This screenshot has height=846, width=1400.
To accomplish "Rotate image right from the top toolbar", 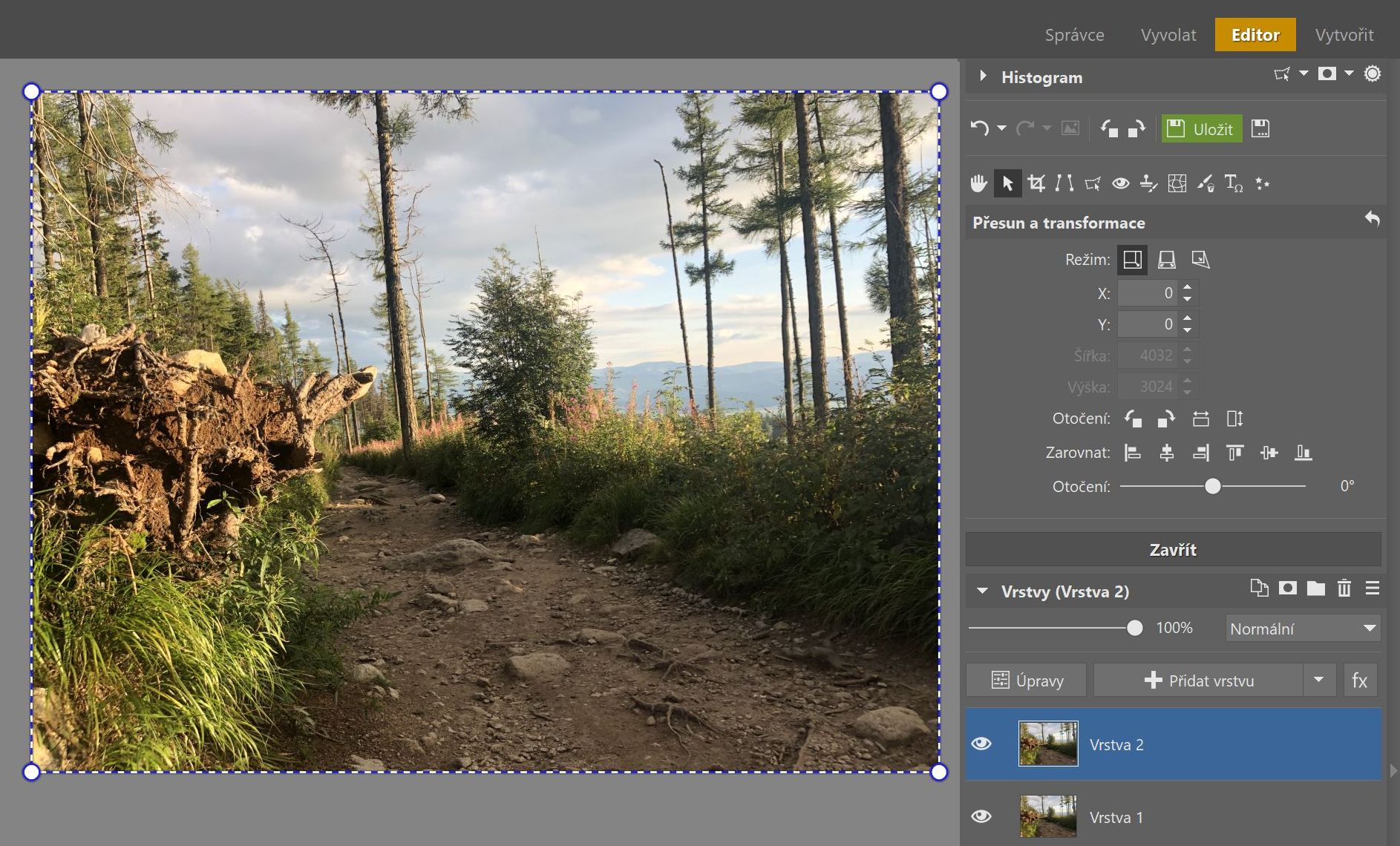I will pyautogui.click(x=1136, y=128).
